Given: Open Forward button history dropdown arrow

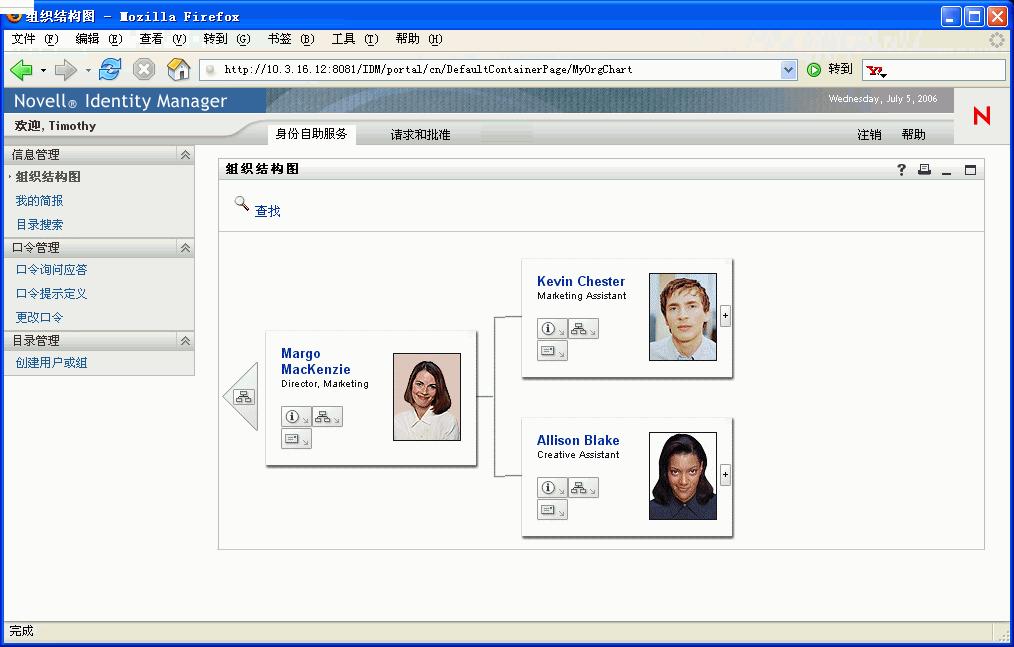Looking at the screenshot, I should pyautogui.click(x=88, y=70).
